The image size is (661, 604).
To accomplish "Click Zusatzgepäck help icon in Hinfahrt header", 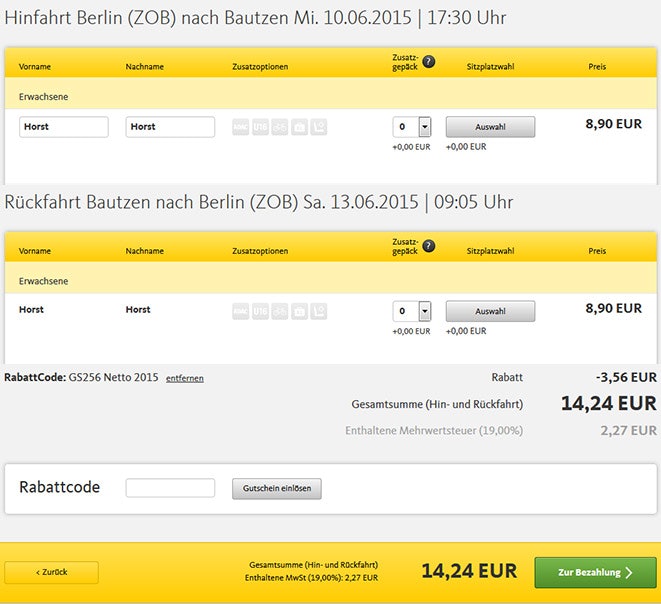I will pyautogui.click(x=429, y=62).
